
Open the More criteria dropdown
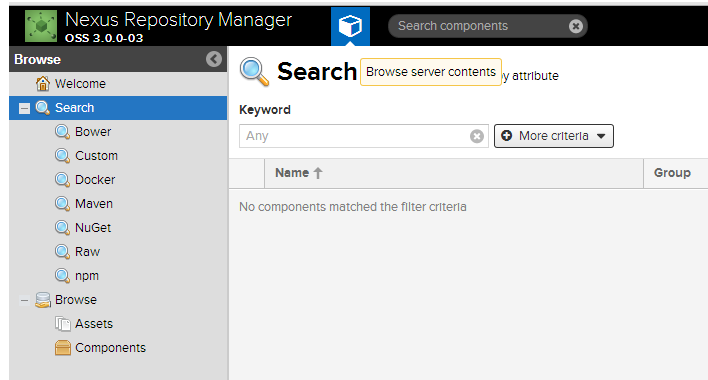tap(554, 136)
